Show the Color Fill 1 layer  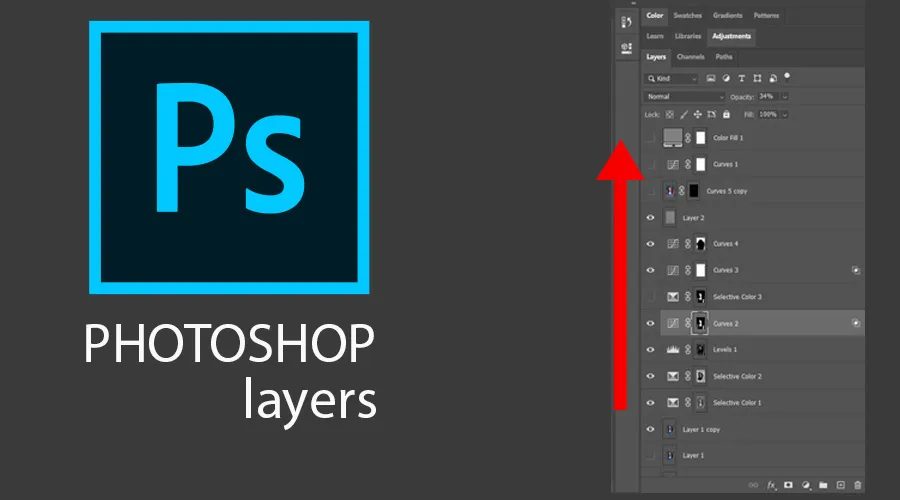[x=650, y=138]
